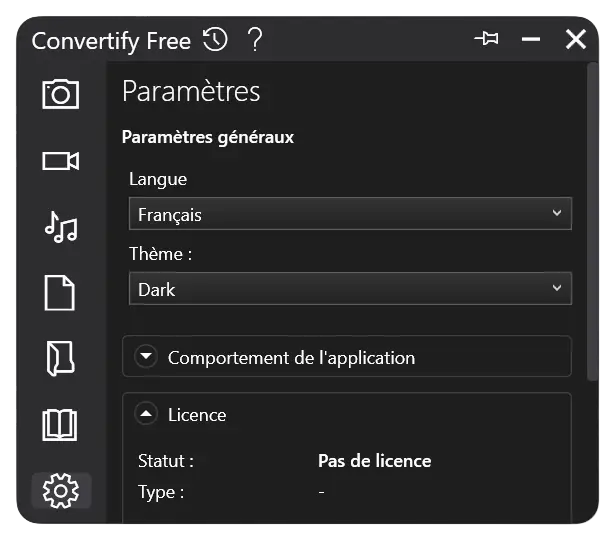
Task: Open the conversion history clock icon
Action: (215, 40)
